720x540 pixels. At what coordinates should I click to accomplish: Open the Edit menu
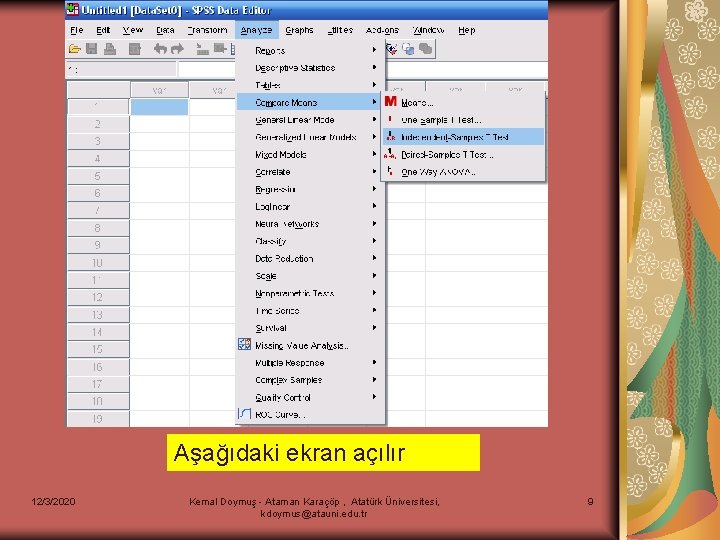click(103, 30)
